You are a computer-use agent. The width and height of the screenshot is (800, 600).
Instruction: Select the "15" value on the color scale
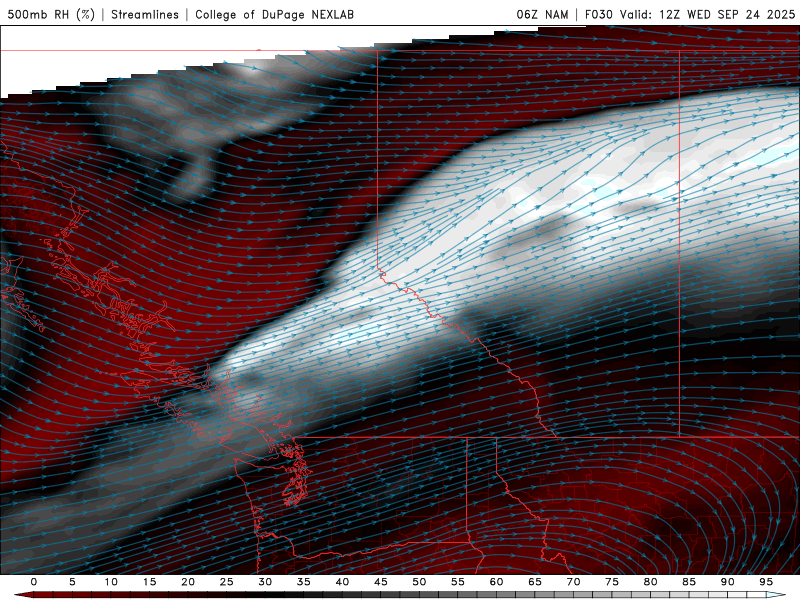pyautogui.click(x=149, y=582)
